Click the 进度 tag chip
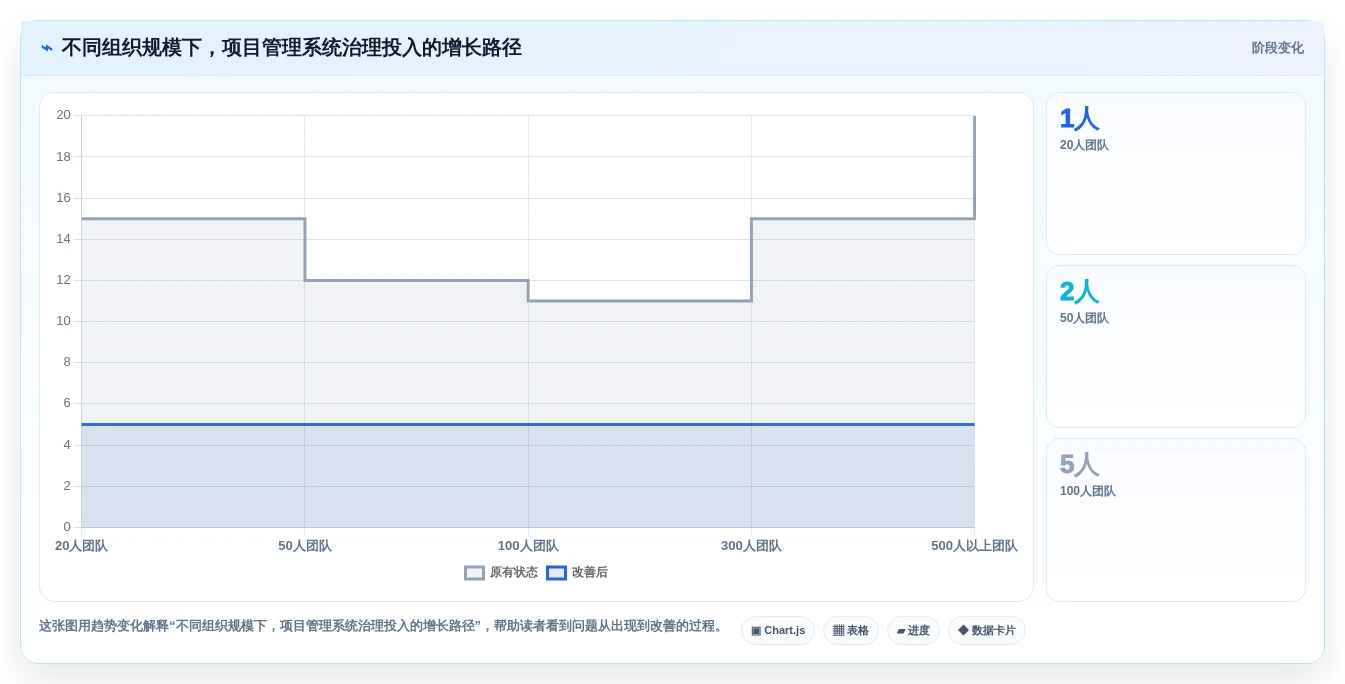Image resolution: width=1345 pixels, height=684 pixels. pyautogui.click(x=913, y=631)
